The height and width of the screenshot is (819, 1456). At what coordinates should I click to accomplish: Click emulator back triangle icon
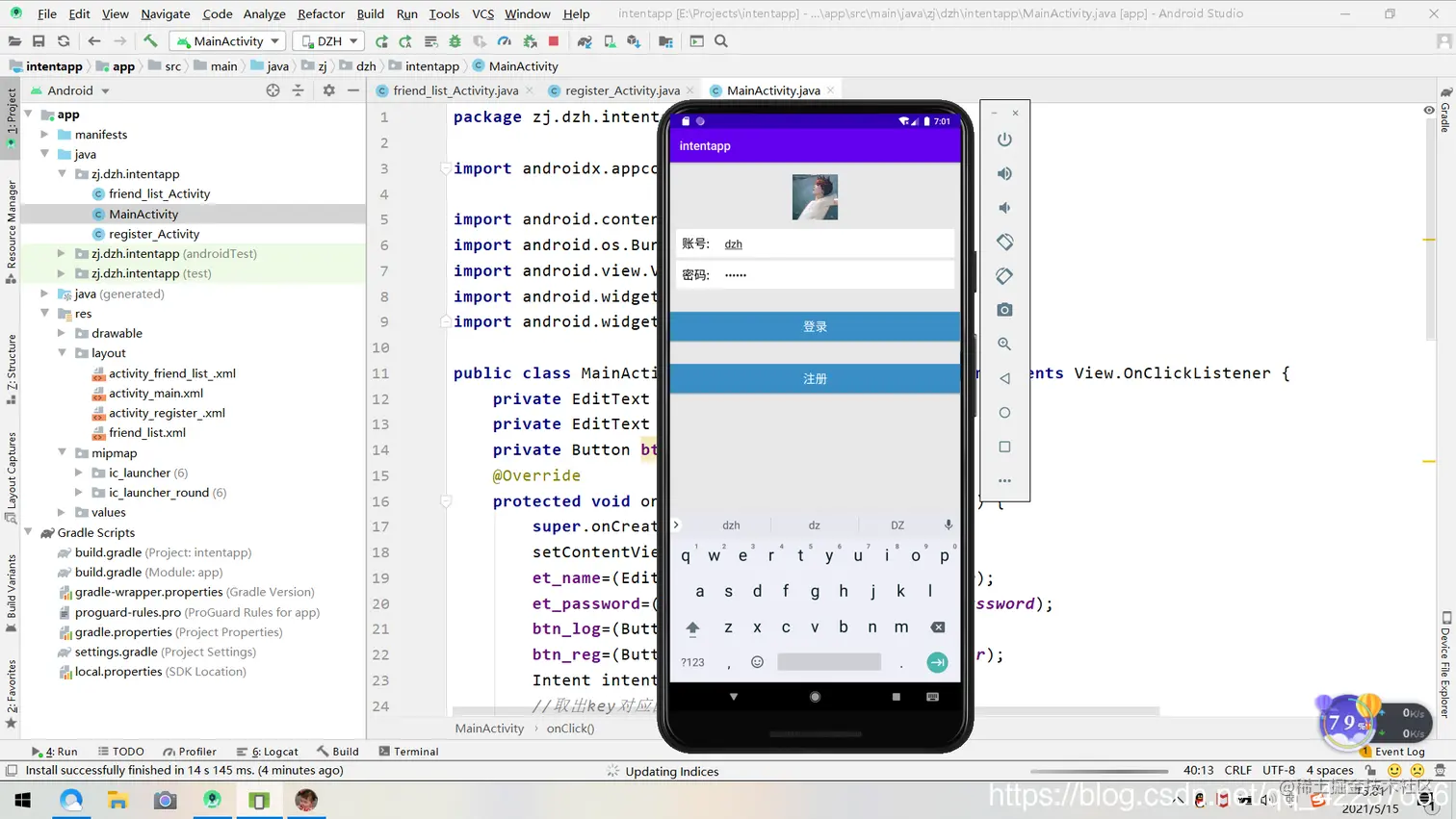[x=1004, y=378]
